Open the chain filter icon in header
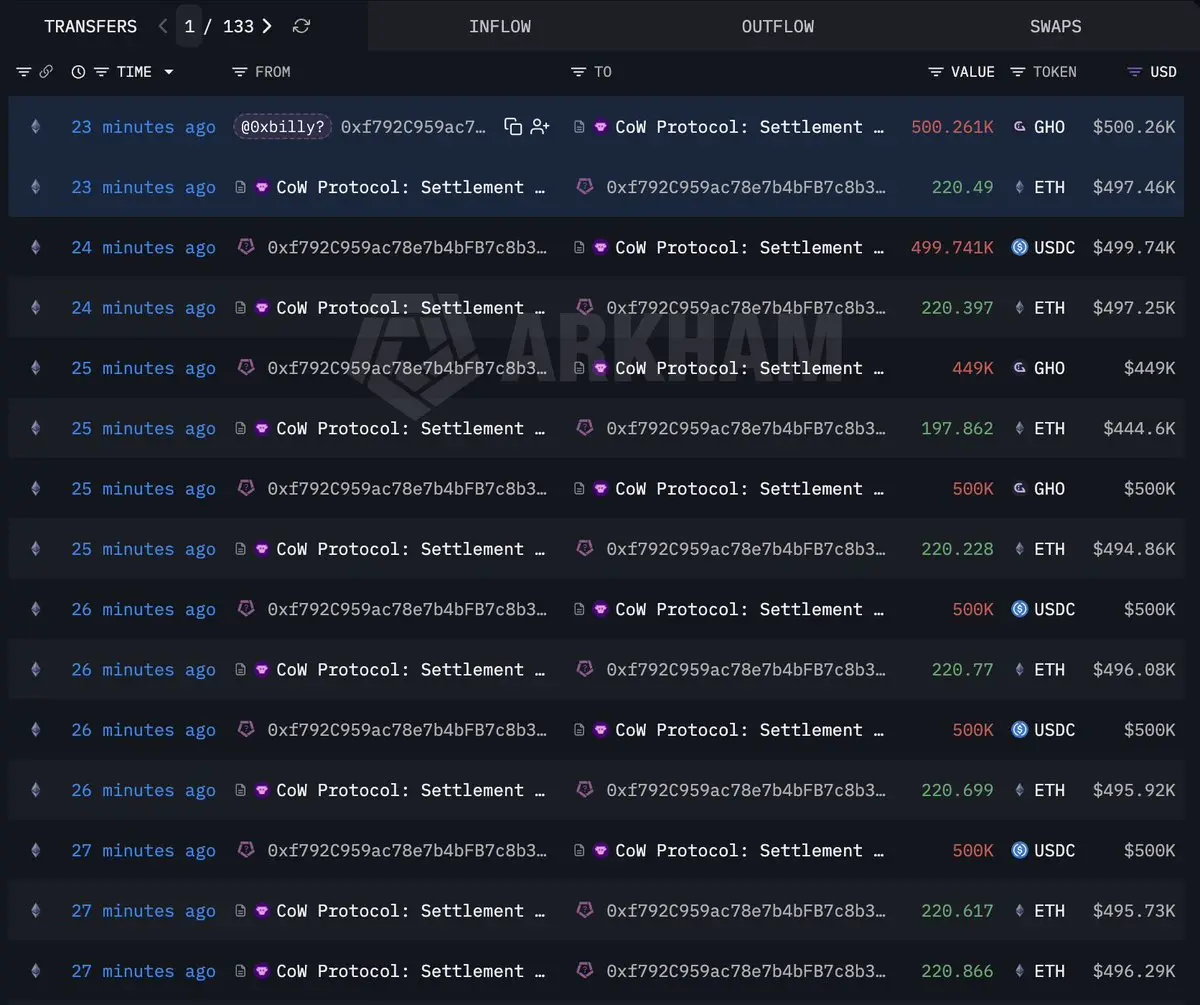The image size is (1200, 1005). (24, 72)
